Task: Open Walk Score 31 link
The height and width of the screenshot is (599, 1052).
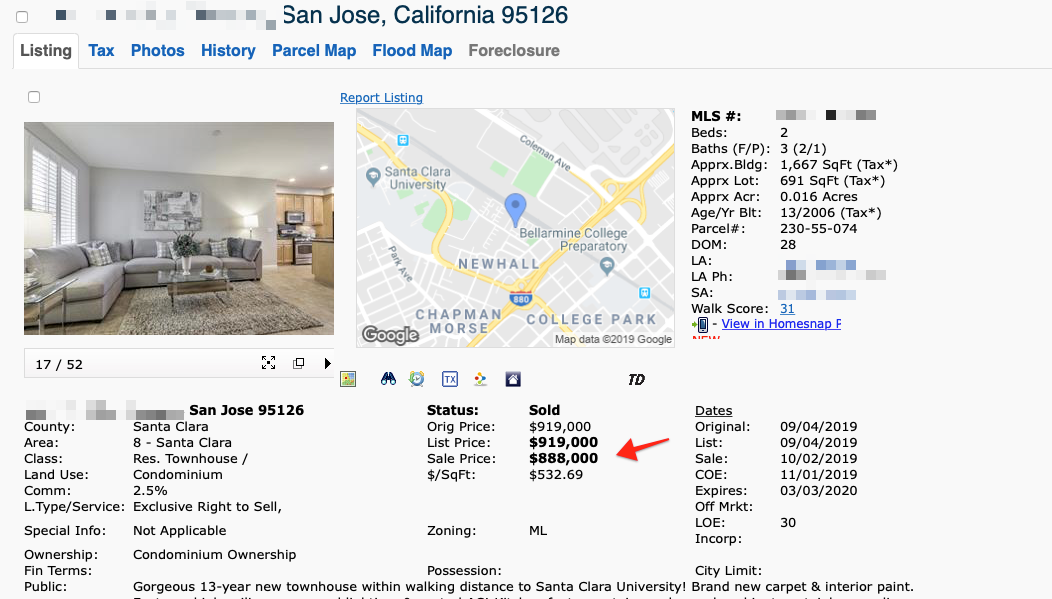Action: click(x=787, y=309)
